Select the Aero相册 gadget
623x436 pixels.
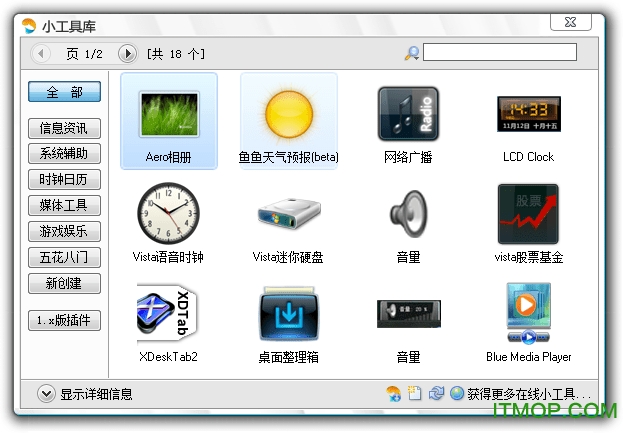[x=169, y=121]
